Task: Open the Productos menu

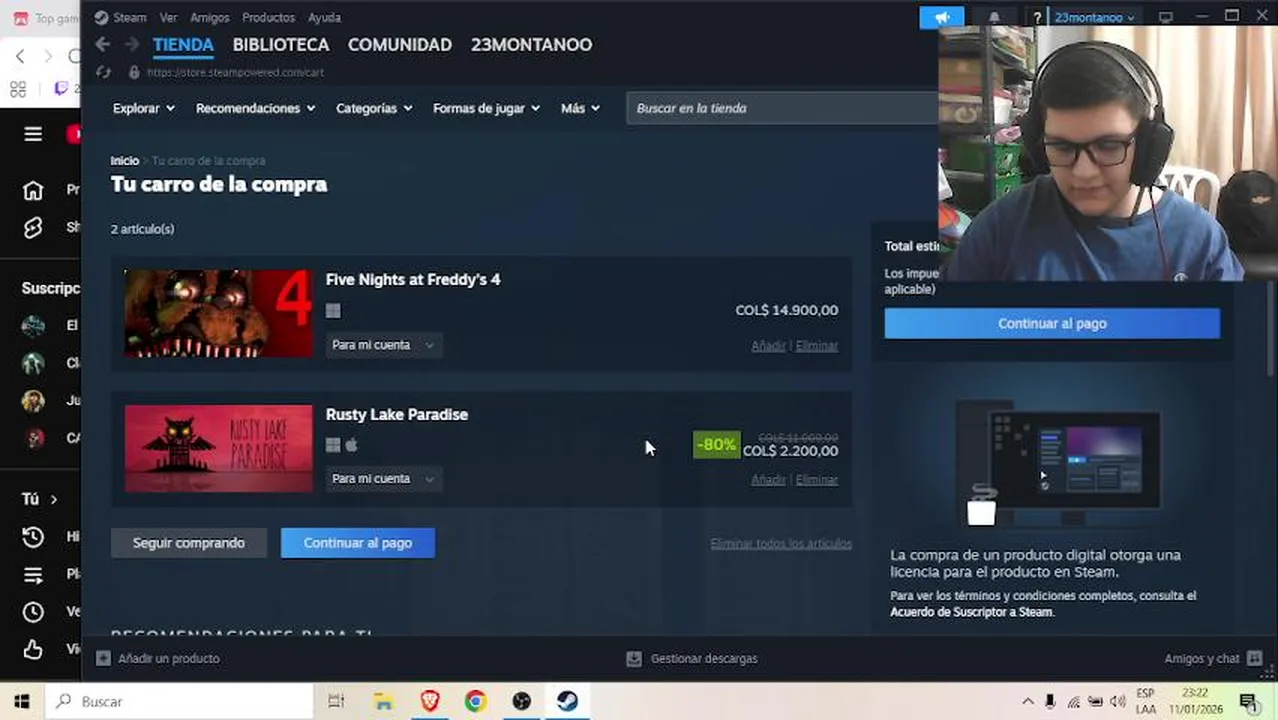Action: point(268,17)
